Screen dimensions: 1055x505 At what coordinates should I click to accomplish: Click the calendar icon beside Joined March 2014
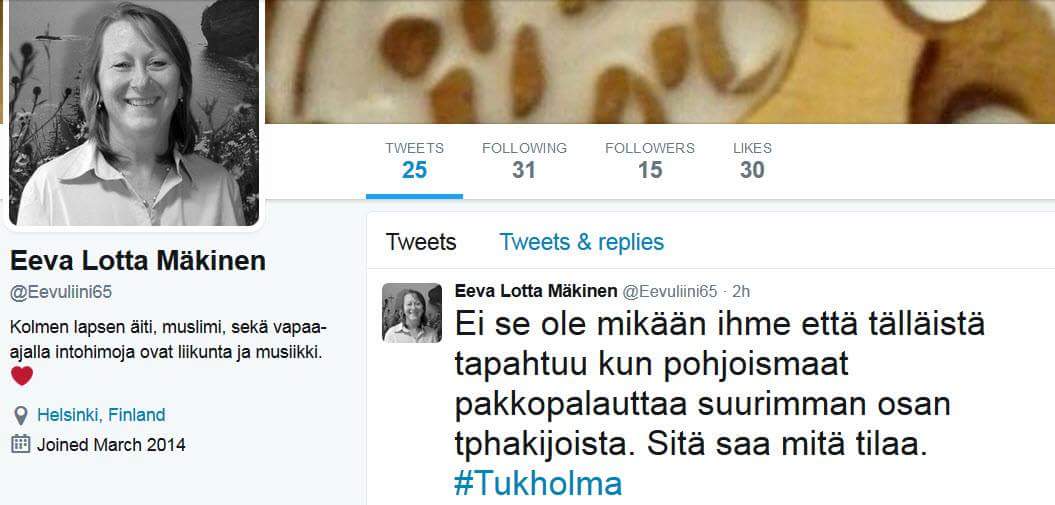coord(21,444)
